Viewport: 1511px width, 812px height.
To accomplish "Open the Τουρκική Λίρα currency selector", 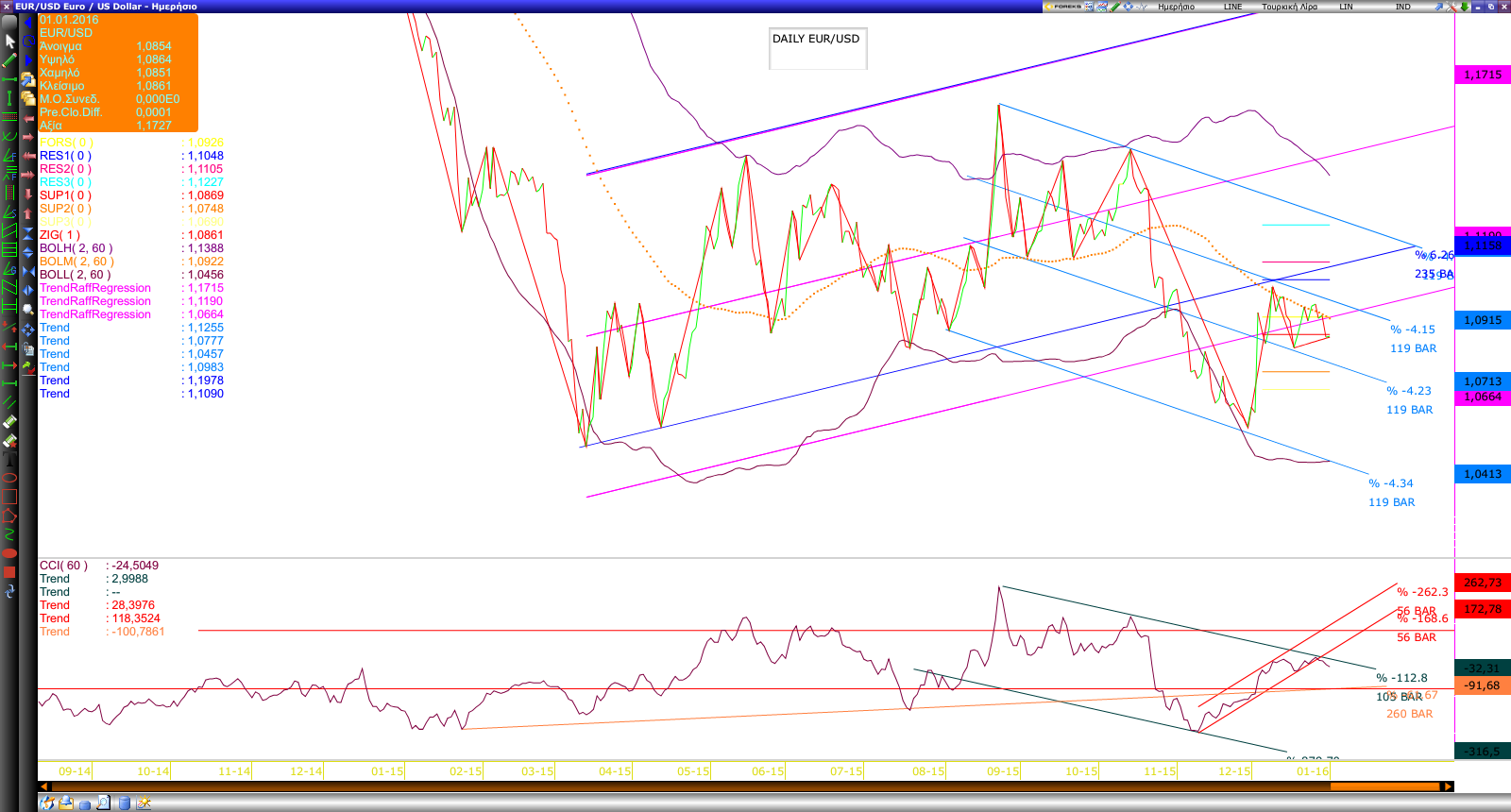I will coord(1289,7).
